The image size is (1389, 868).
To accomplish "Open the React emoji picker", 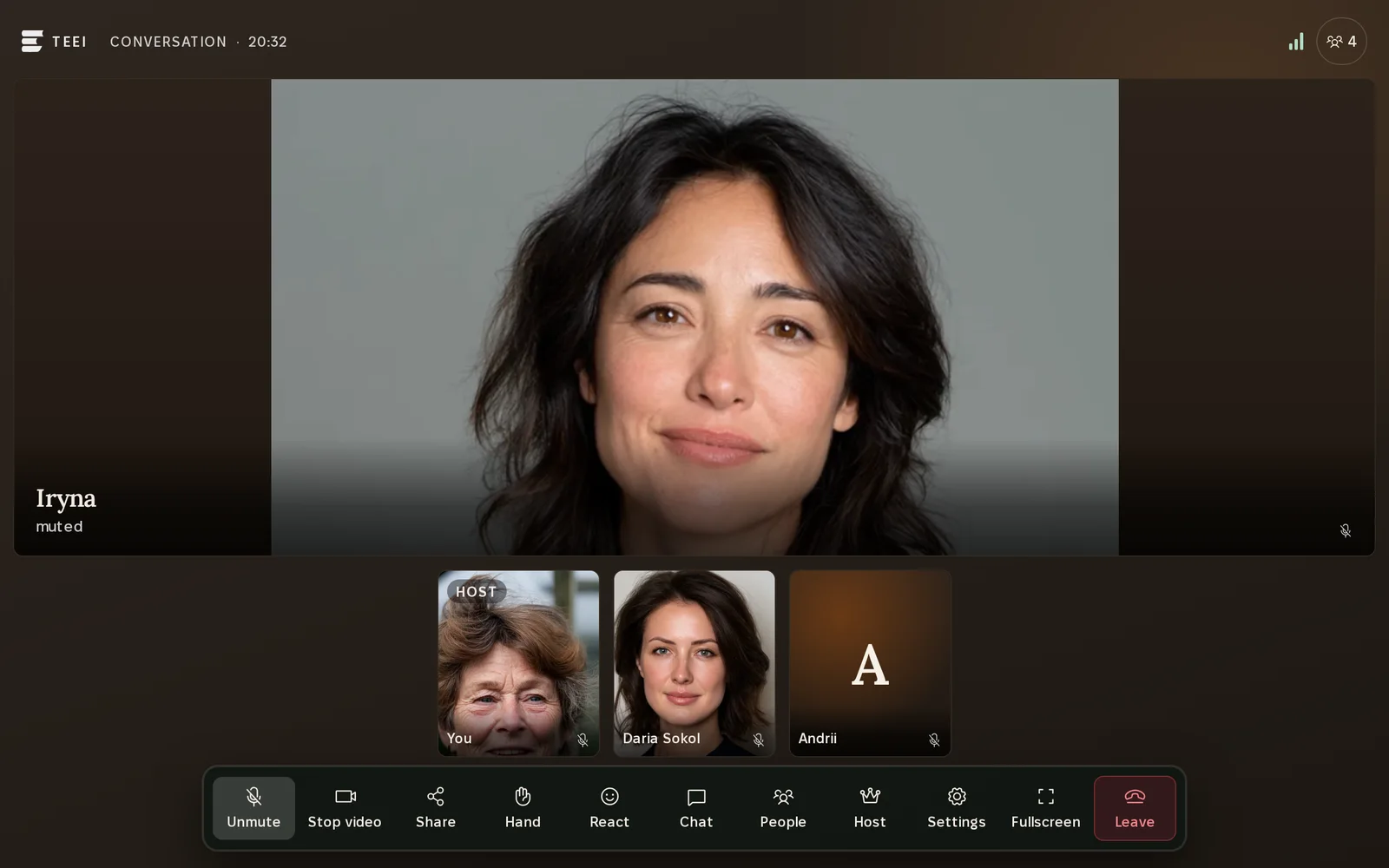I will [x=609, y=808].
